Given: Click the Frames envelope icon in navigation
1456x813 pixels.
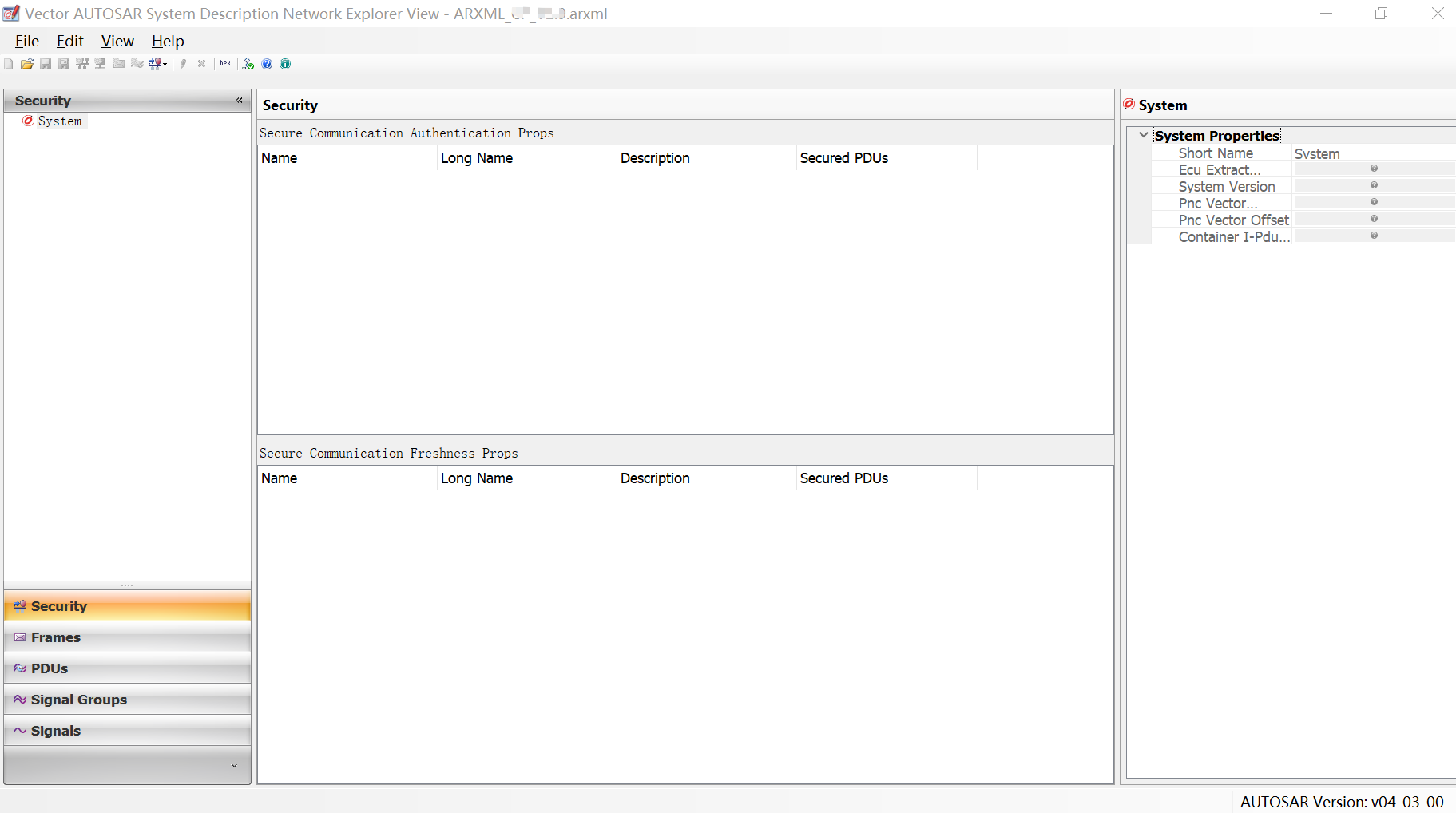Looking at the screenshot, I should point(20,637).
